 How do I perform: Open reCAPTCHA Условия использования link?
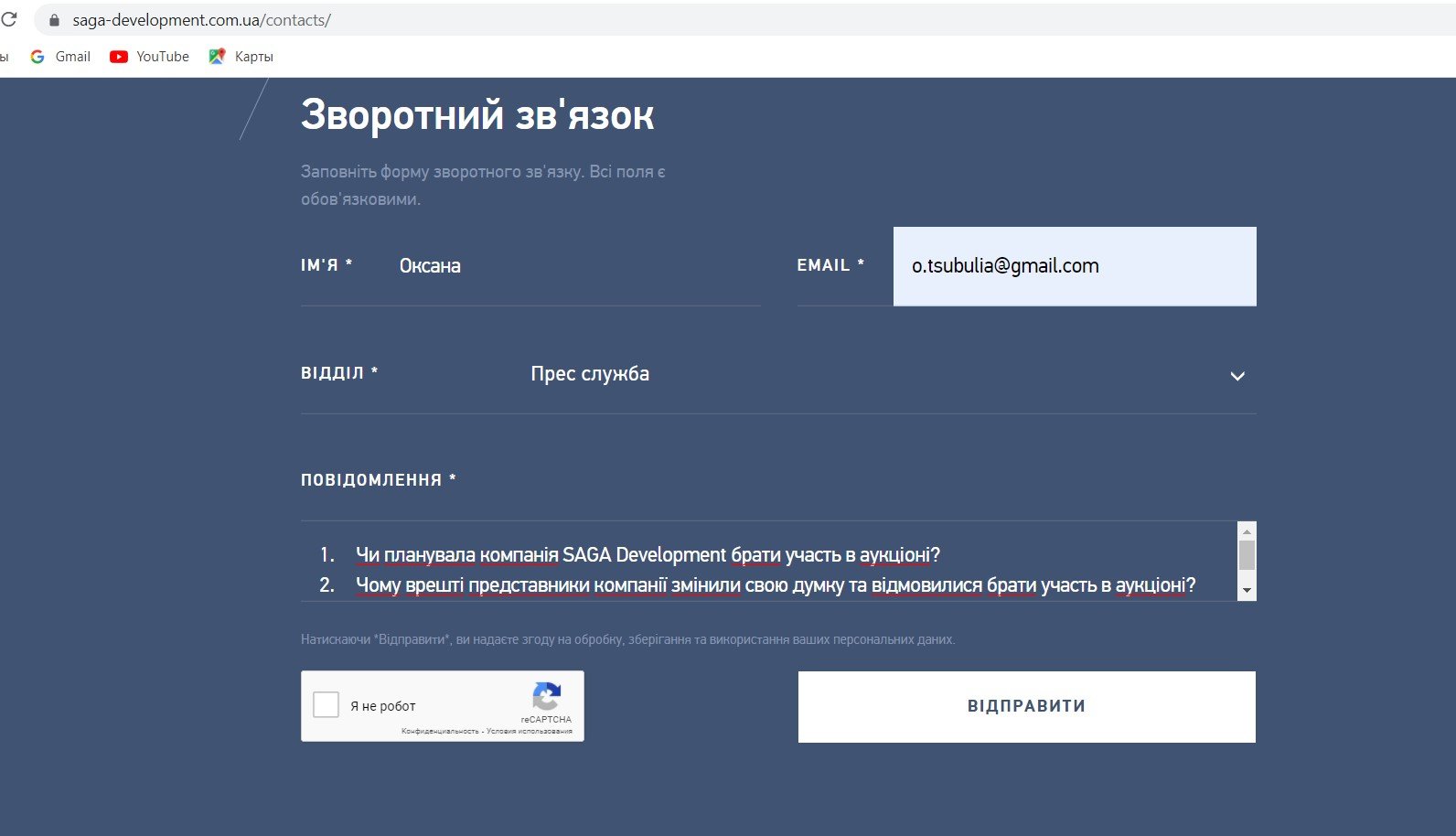[x=530, y=732]
